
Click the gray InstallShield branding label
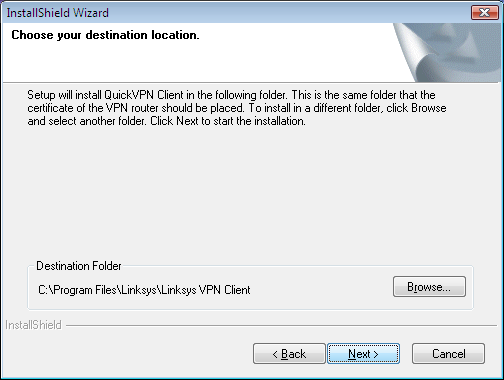[33, 325]
